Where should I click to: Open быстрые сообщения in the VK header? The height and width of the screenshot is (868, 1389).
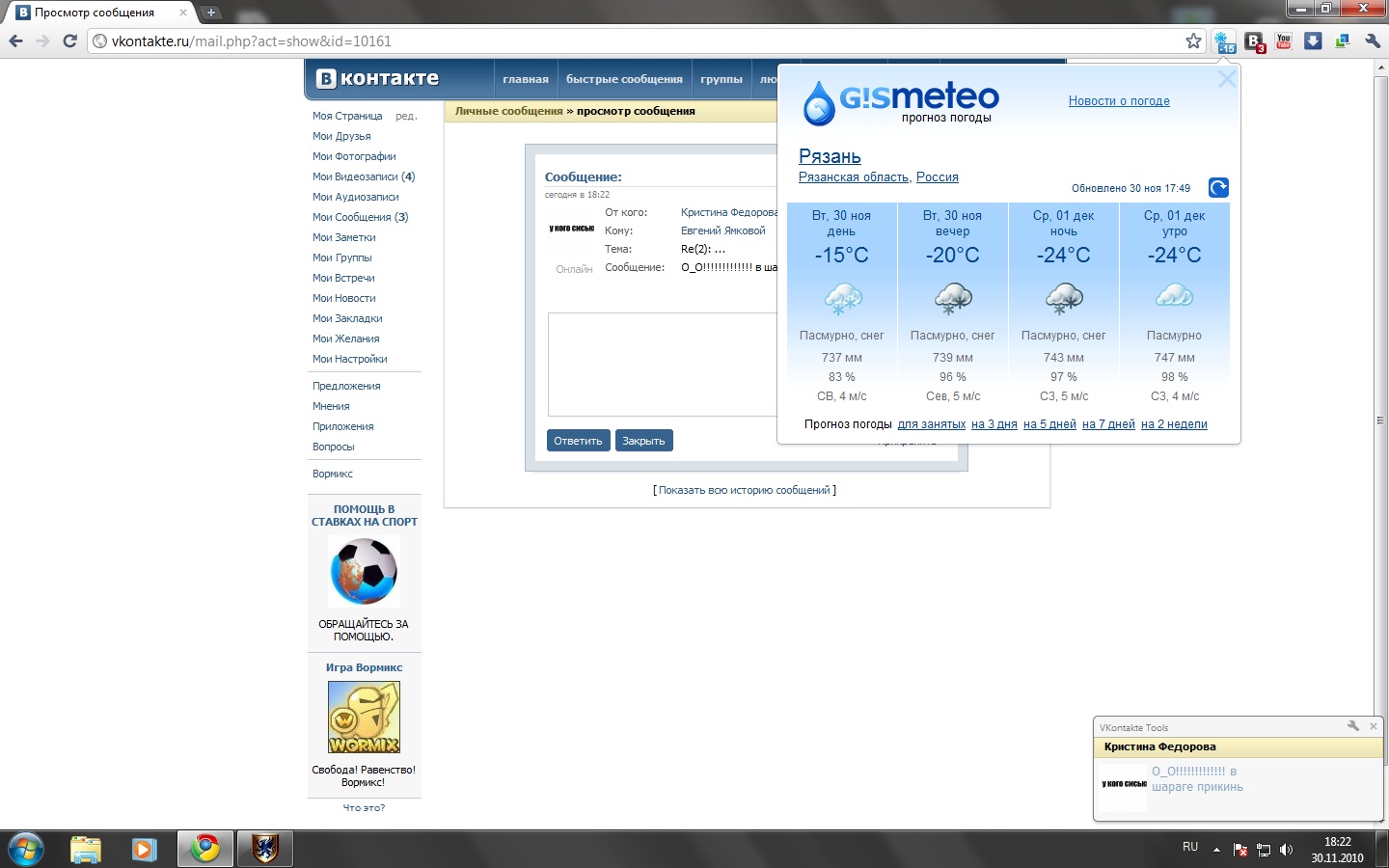pos(624,79)
